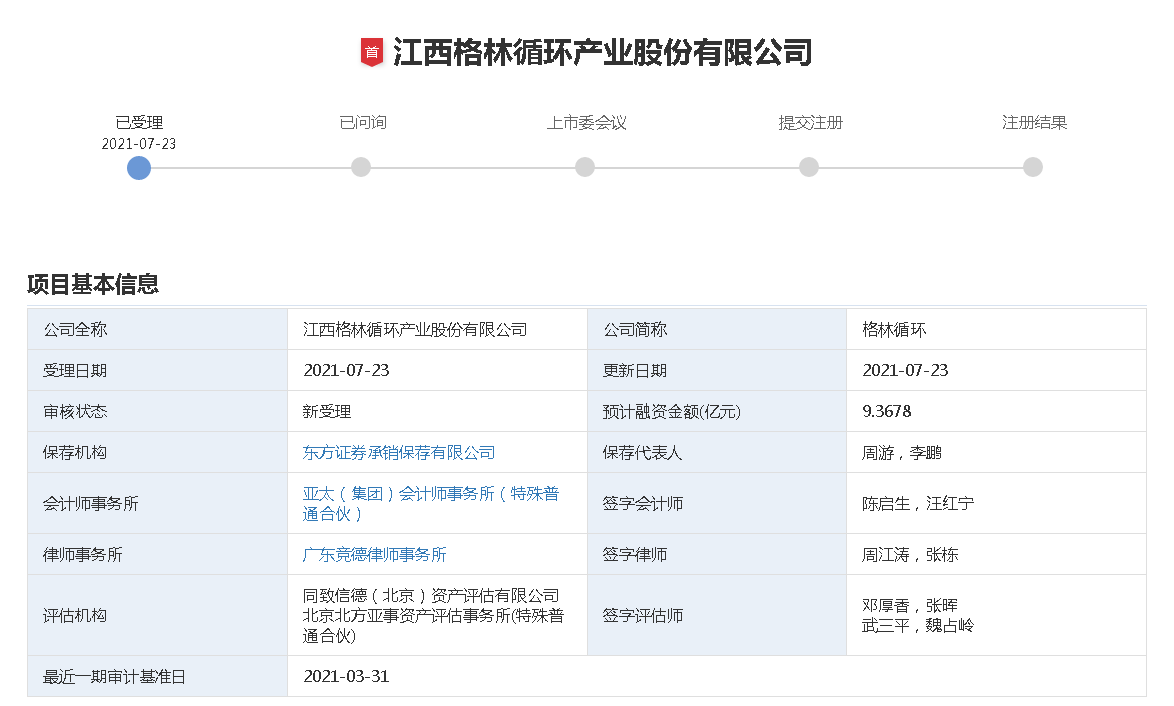Select the 保荐代表人 cell 周游，李鹏
Screen dimensions: 1174x706
[x=900, y=452]
